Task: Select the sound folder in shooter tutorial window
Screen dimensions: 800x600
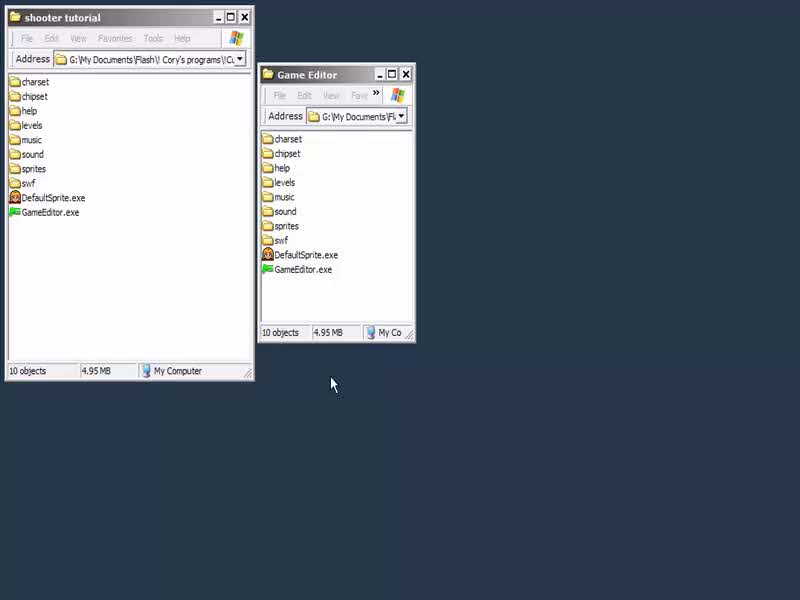Action: (x=32, y=155)
